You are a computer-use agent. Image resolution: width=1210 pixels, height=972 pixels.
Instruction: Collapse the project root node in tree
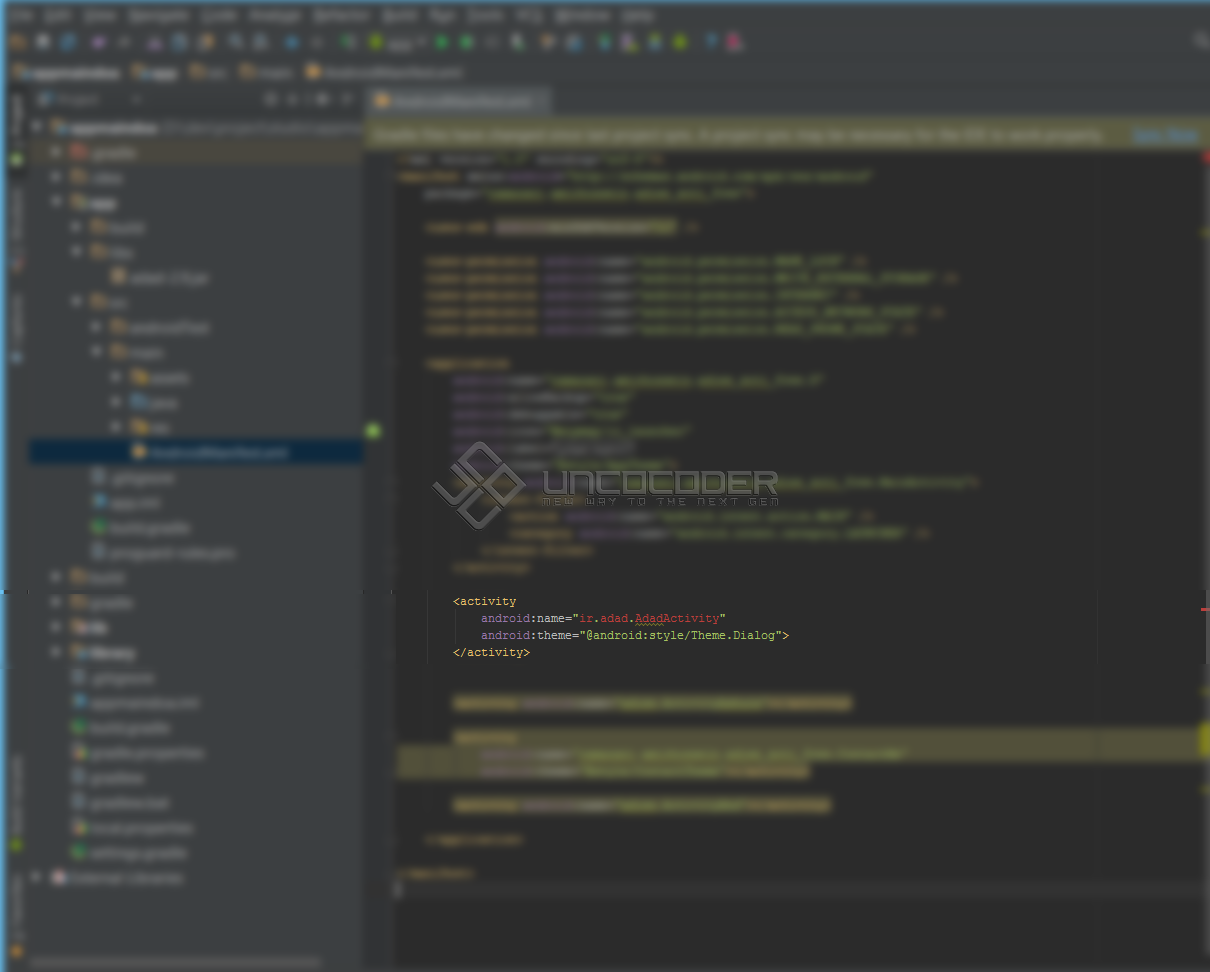(38, 128)
